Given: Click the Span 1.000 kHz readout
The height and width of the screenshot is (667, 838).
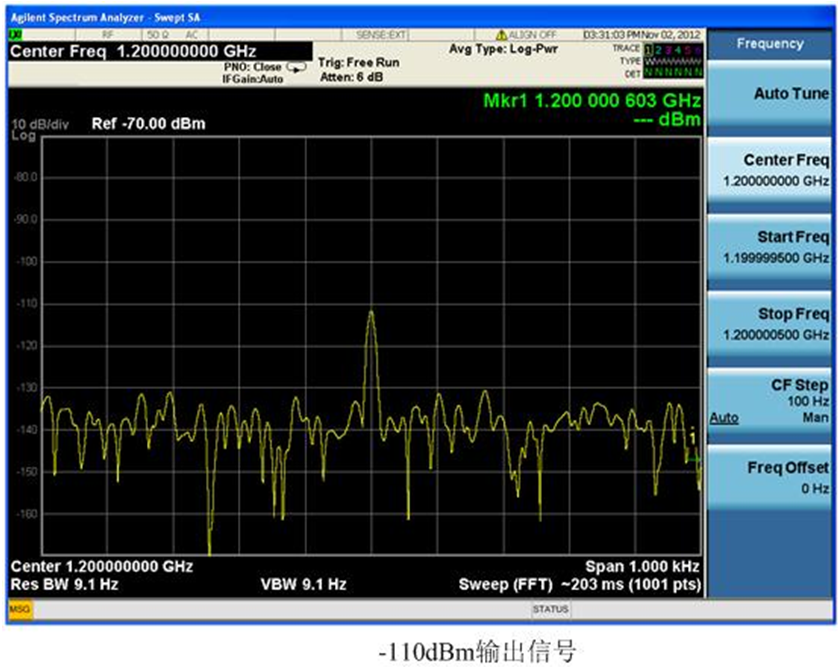Looking at the screenshot, I should tap(643, 566).
